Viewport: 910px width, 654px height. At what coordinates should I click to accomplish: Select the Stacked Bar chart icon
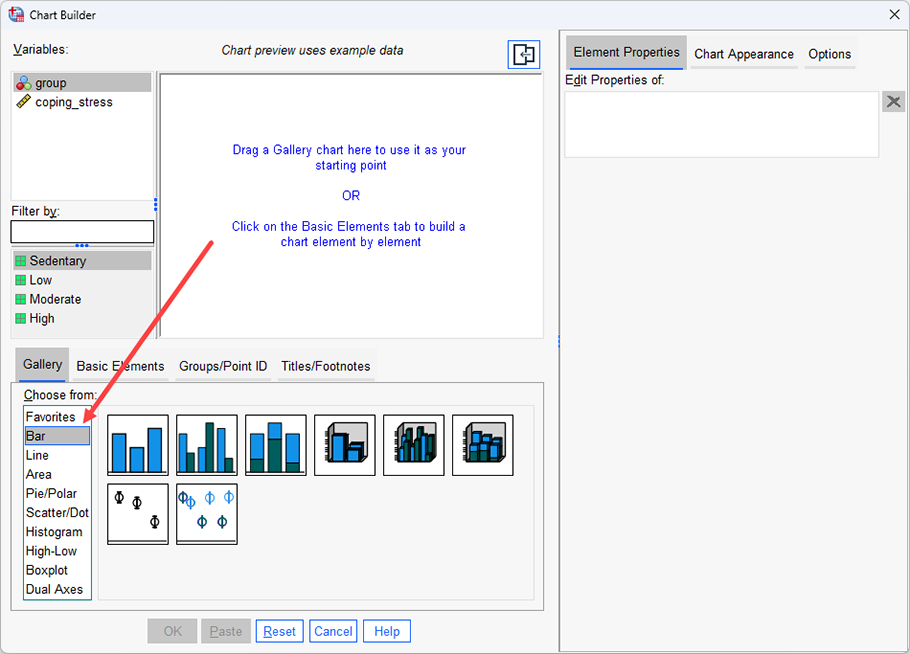pyautogui.click(x=275, y=444)
